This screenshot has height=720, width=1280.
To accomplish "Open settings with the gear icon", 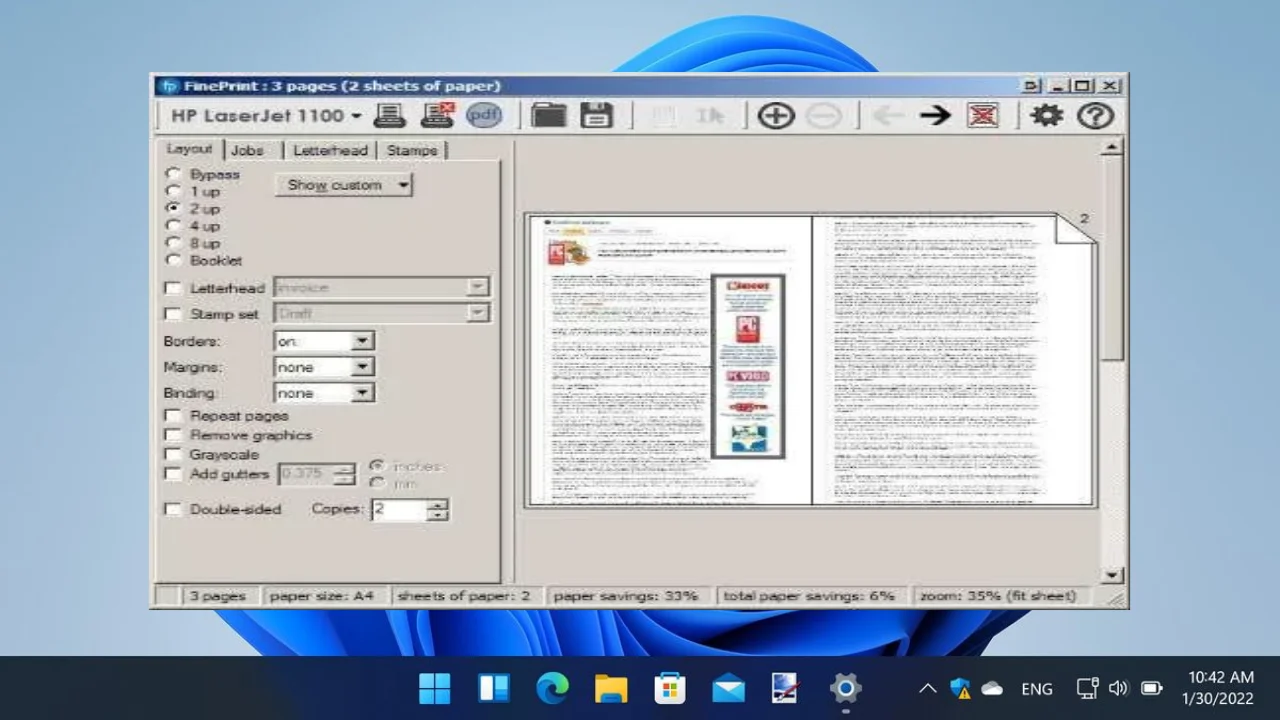I will pos(1046,115).
